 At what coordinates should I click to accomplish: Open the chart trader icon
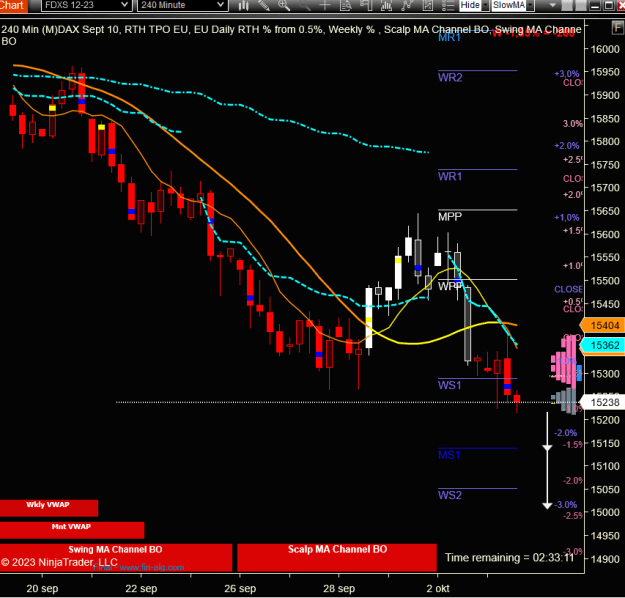click(x=366, y=5)
